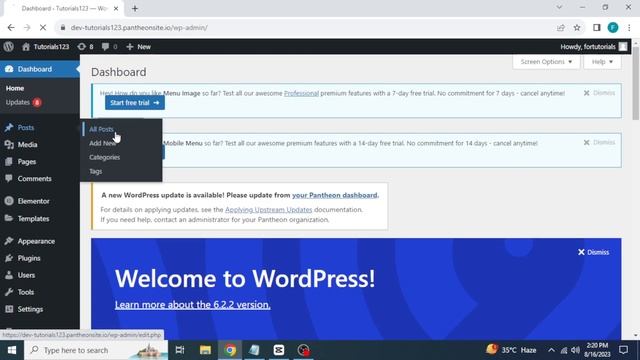
Task: Open the 8 pending updates icon
Action: pyautogui.click(x=82, y=47)
